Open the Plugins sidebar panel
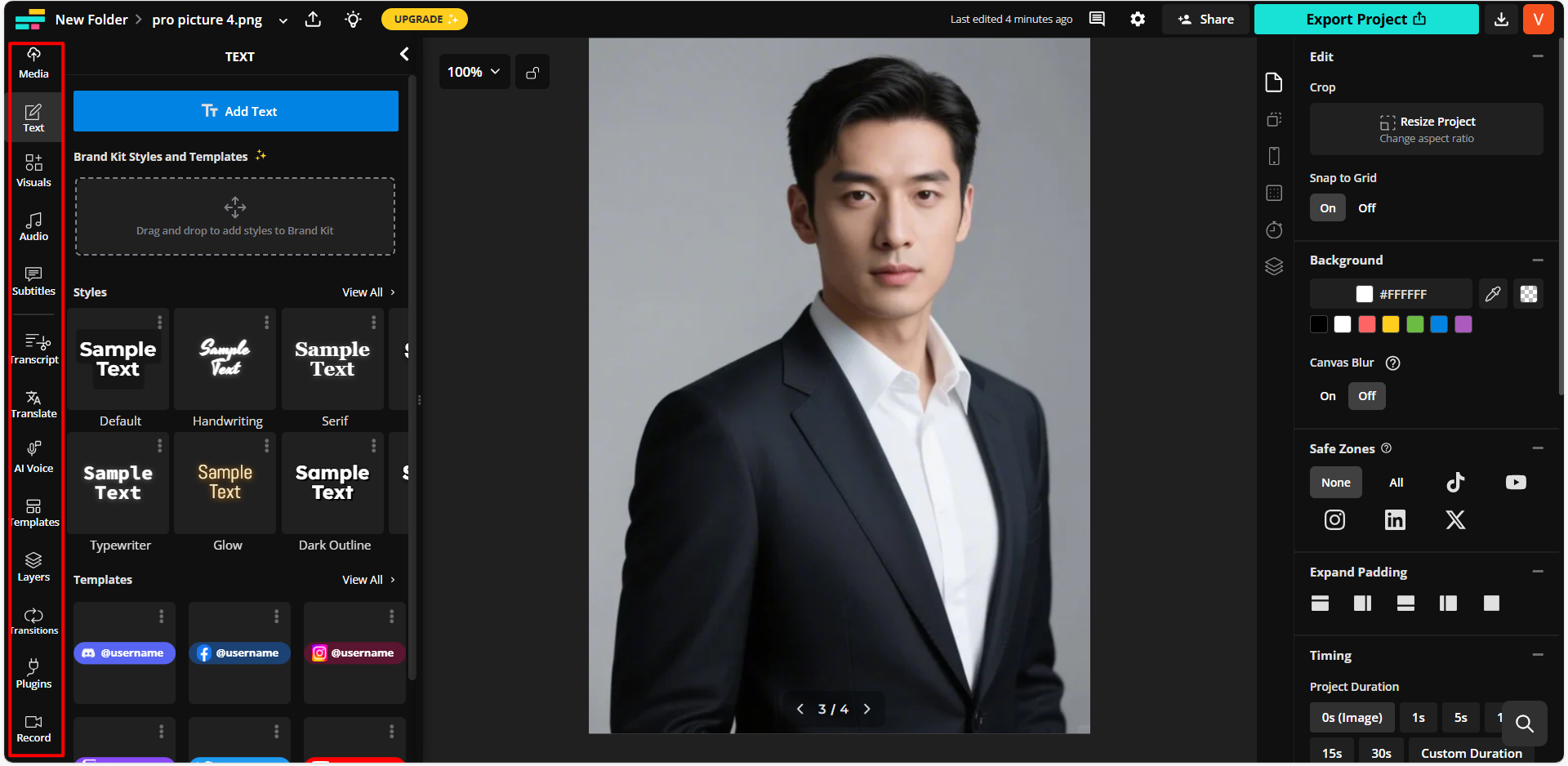The height and width of the screenshot is (766, 1568). (x=33, y=675)
